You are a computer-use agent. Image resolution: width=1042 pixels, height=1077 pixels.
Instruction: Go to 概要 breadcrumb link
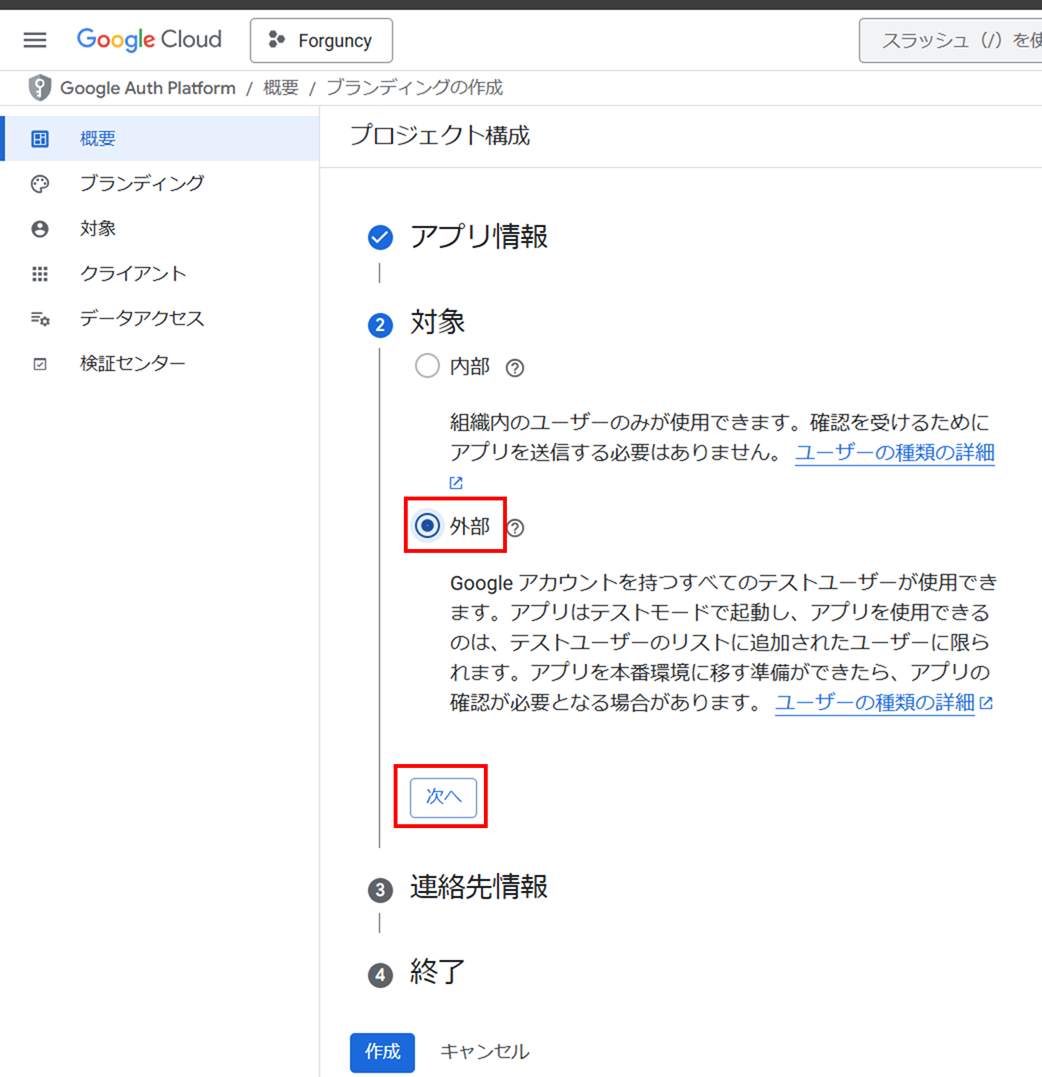click(281, 88)
